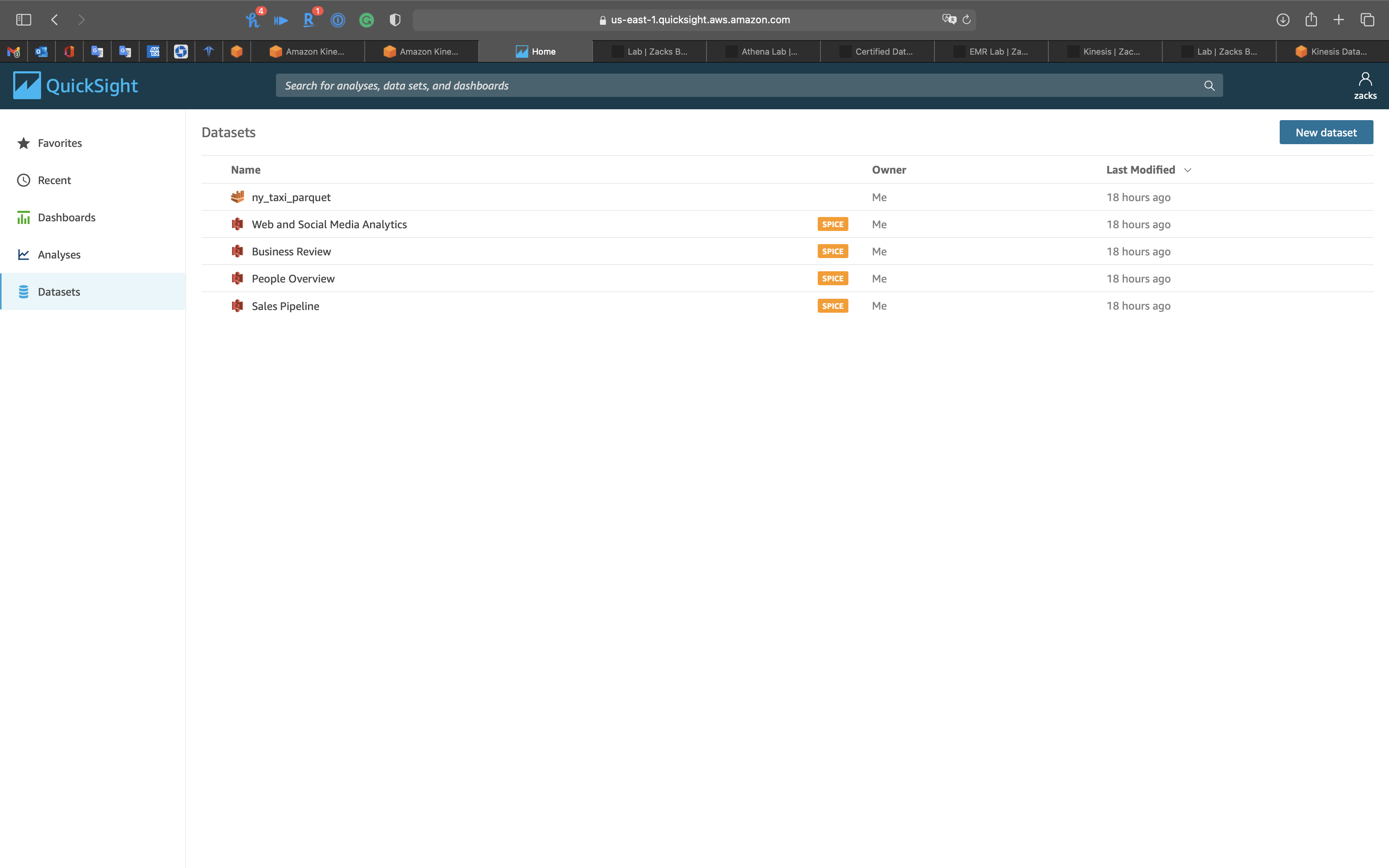1389x868 pixels.
Task: Click the Safari downloads icon
Action: click(x=1283, y=20)
